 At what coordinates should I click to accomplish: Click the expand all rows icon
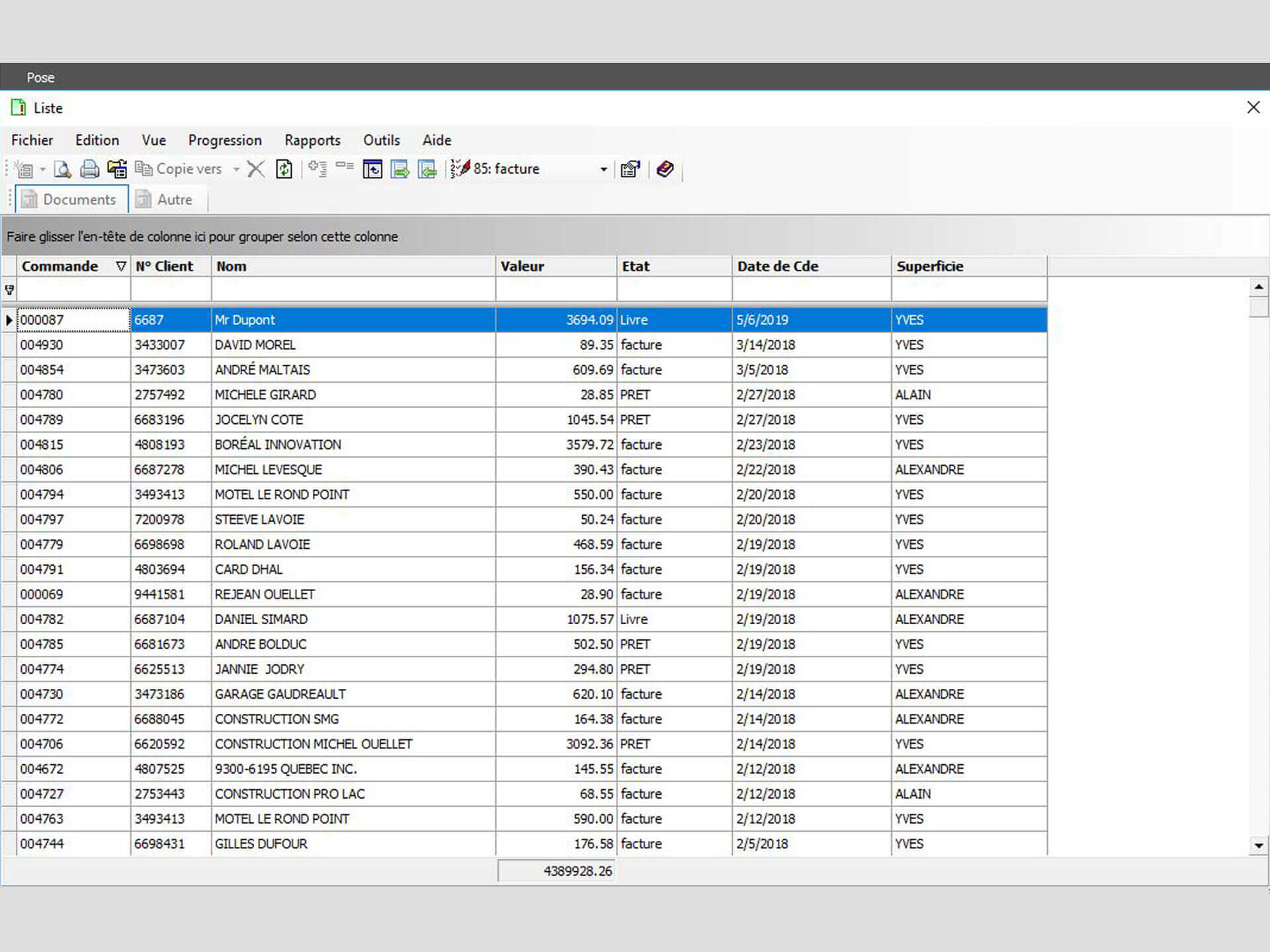click(317, 169)
